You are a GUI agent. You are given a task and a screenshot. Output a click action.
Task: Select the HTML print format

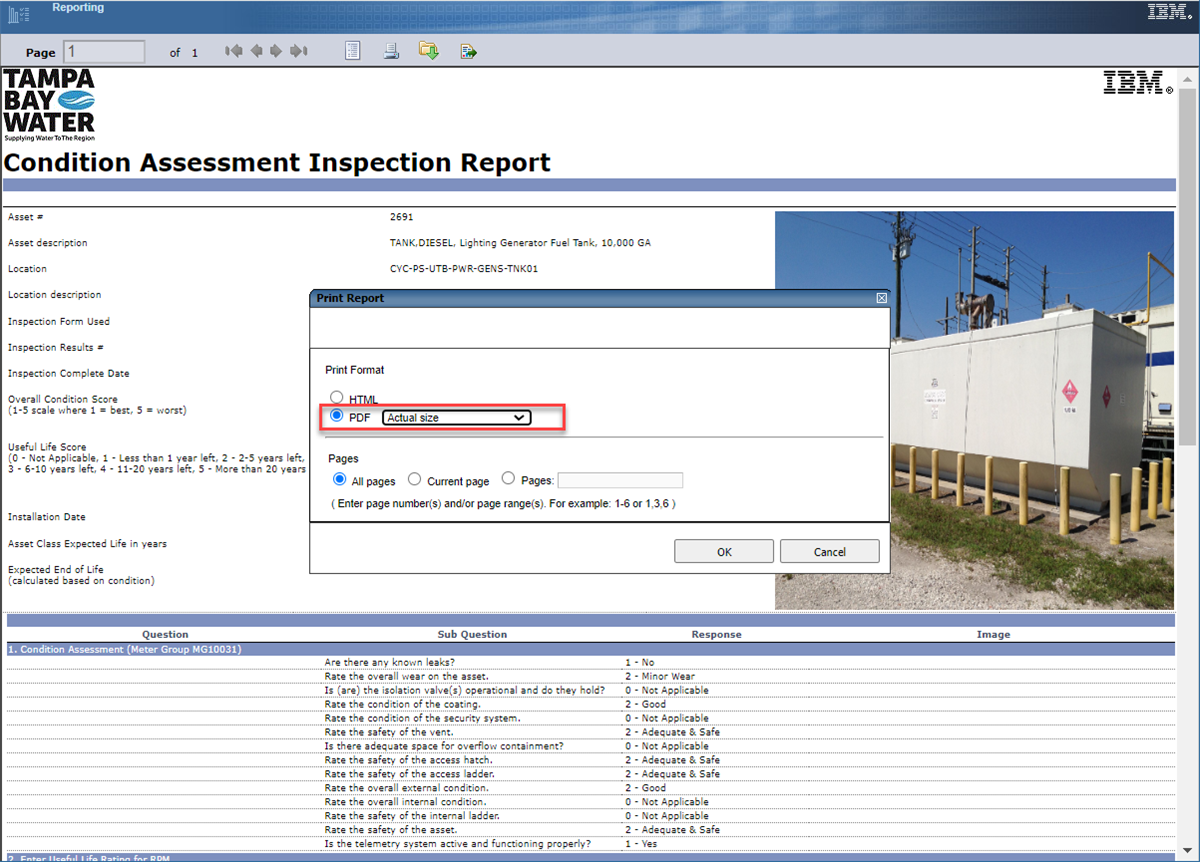tap(337, 396)
